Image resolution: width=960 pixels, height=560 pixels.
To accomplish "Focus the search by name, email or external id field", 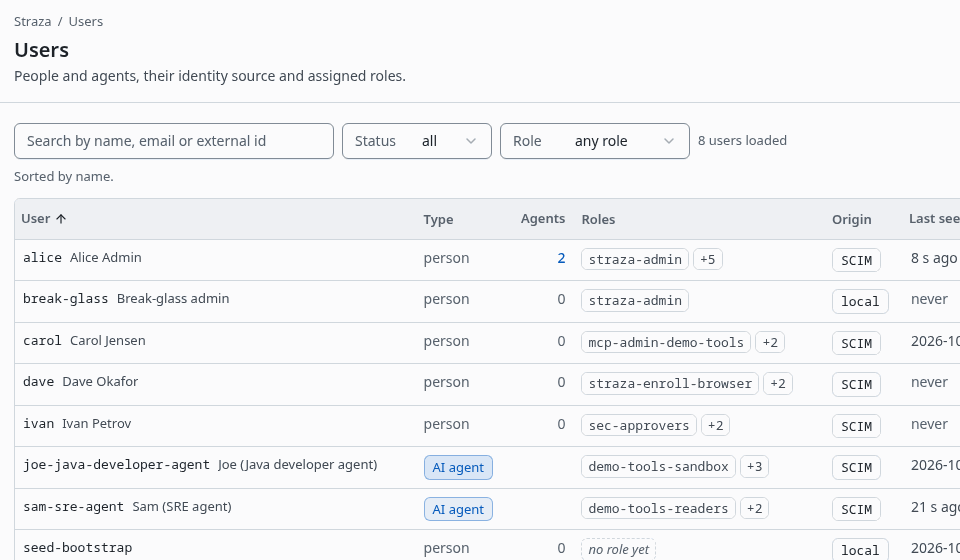I will click(x=174, y=141).
